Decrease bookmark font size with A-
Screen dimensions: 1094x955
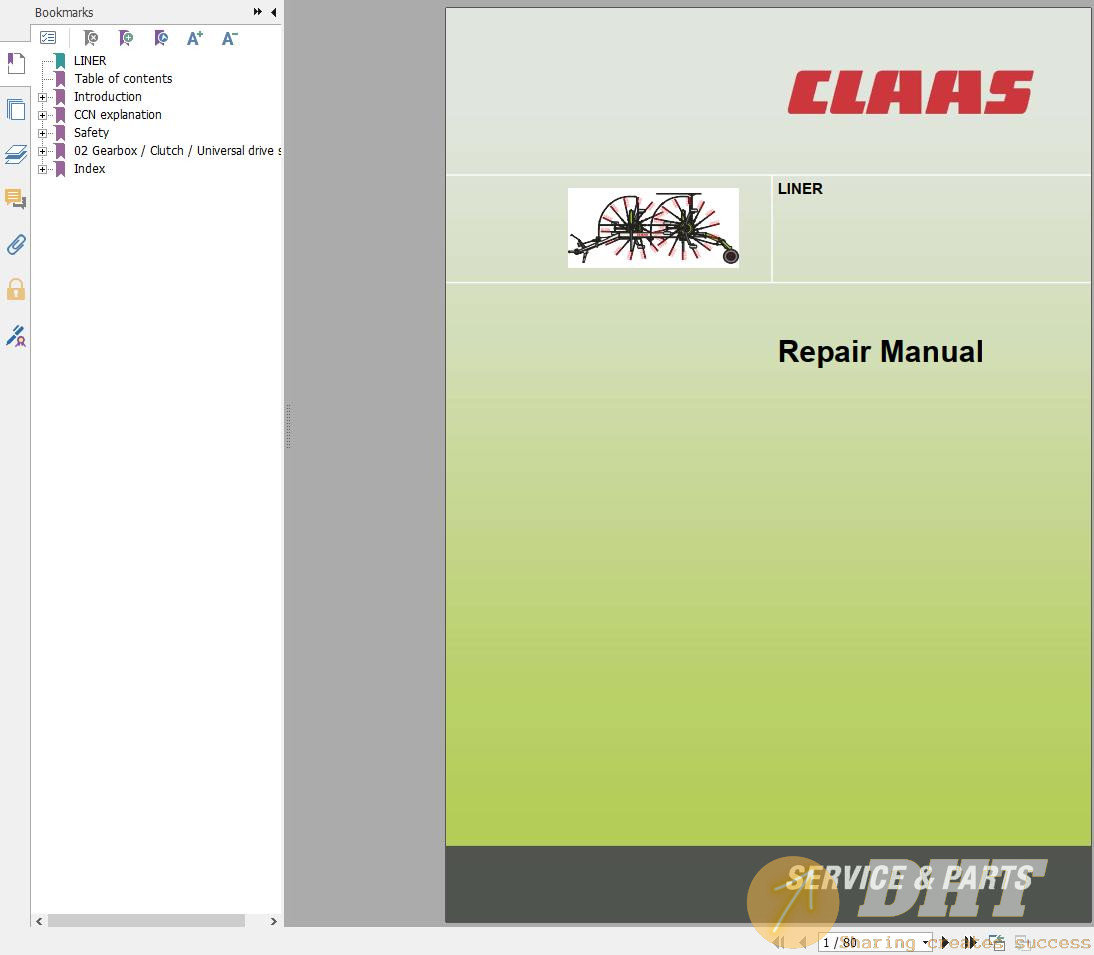[x=230, y=38]
